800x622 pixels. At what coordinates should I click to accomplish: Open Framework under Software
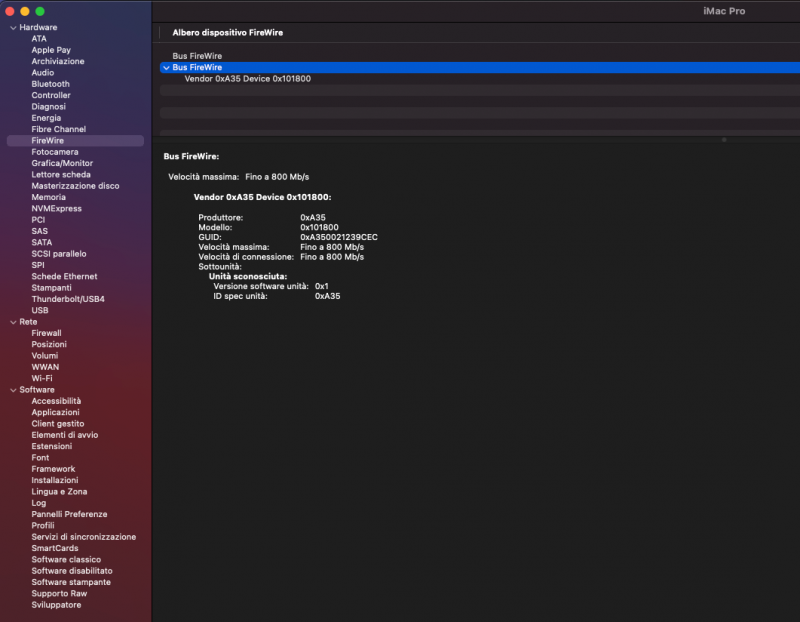(x=53, y=469)
